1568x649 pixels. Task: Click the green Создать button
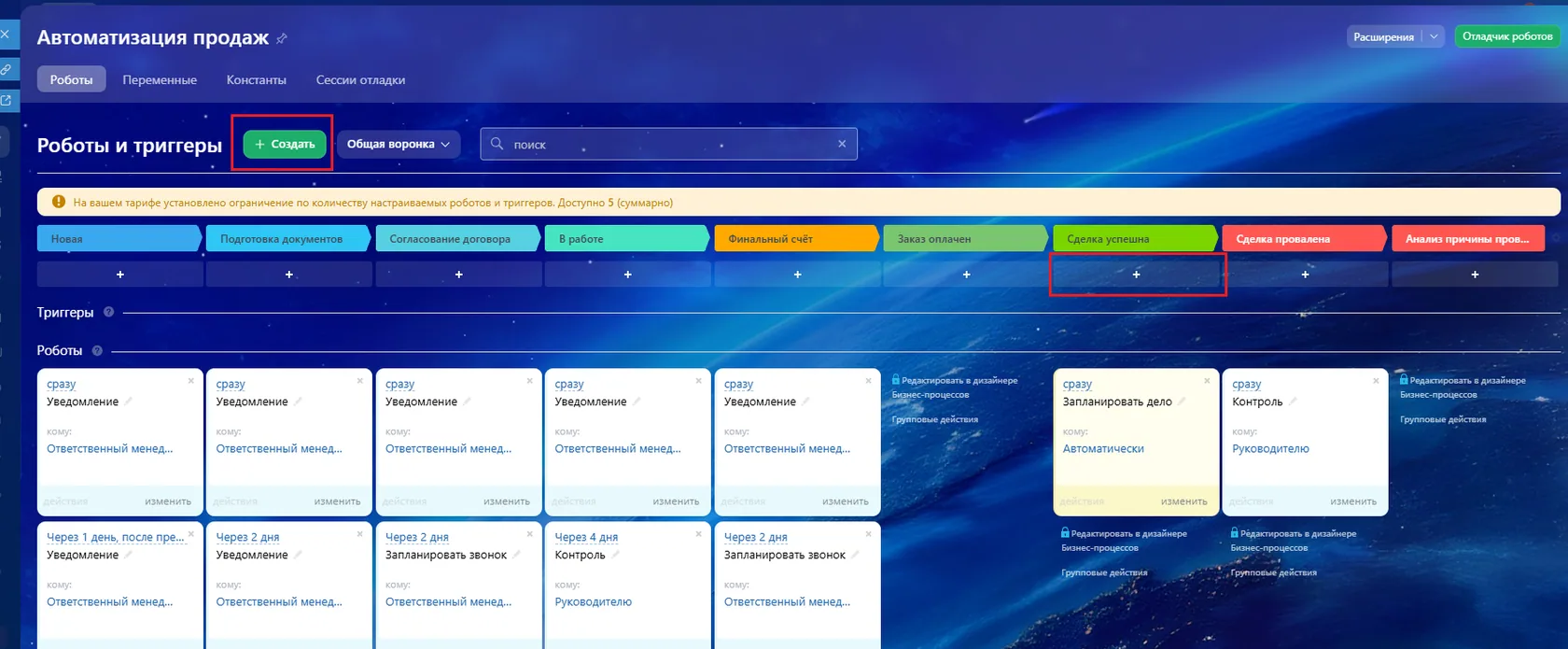285,144
